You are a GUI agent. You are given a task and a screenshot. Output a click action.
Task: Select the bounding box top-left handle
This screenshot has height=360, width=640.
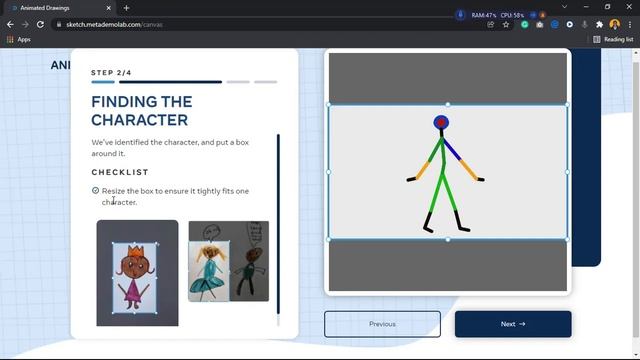click(329, 105)
